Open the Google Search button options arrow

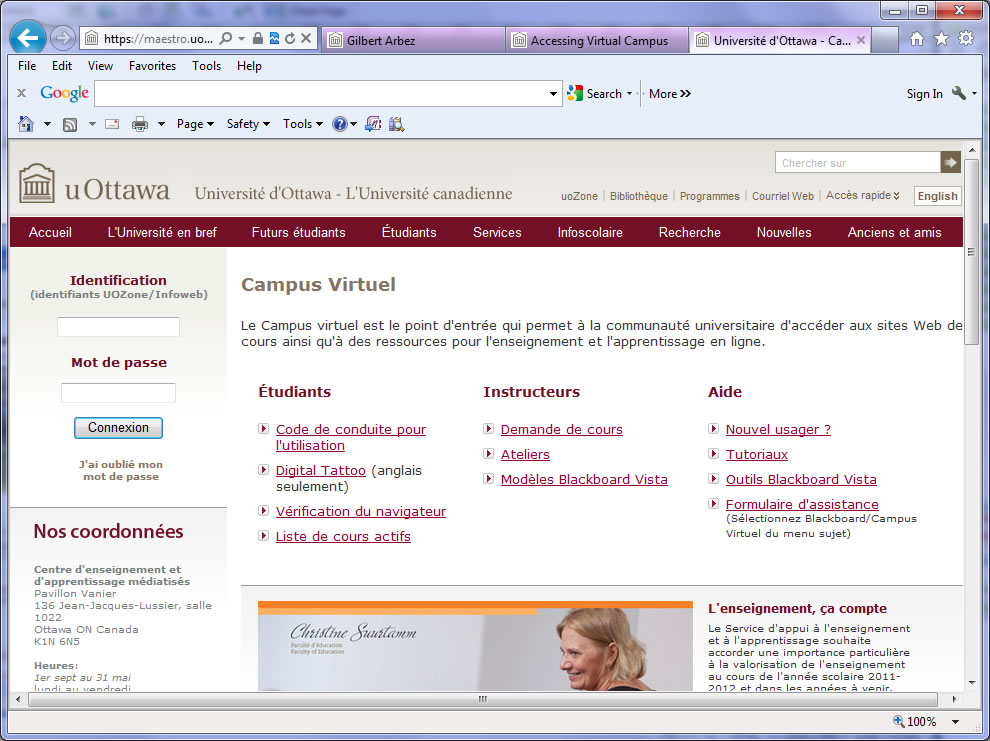(629, 93)
